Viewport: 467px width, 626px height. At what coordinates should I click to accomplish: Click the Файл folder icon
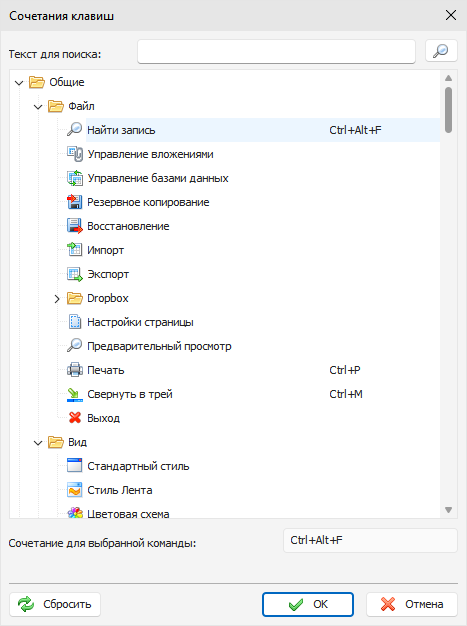pos(56,106)
